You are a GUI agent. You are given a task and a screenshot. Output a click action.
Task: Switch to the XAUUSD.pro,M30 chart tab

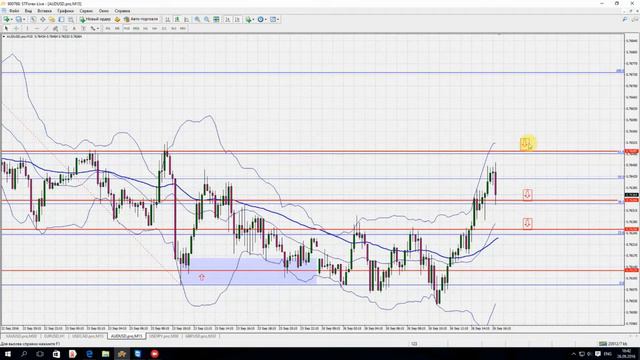point(21,336)
